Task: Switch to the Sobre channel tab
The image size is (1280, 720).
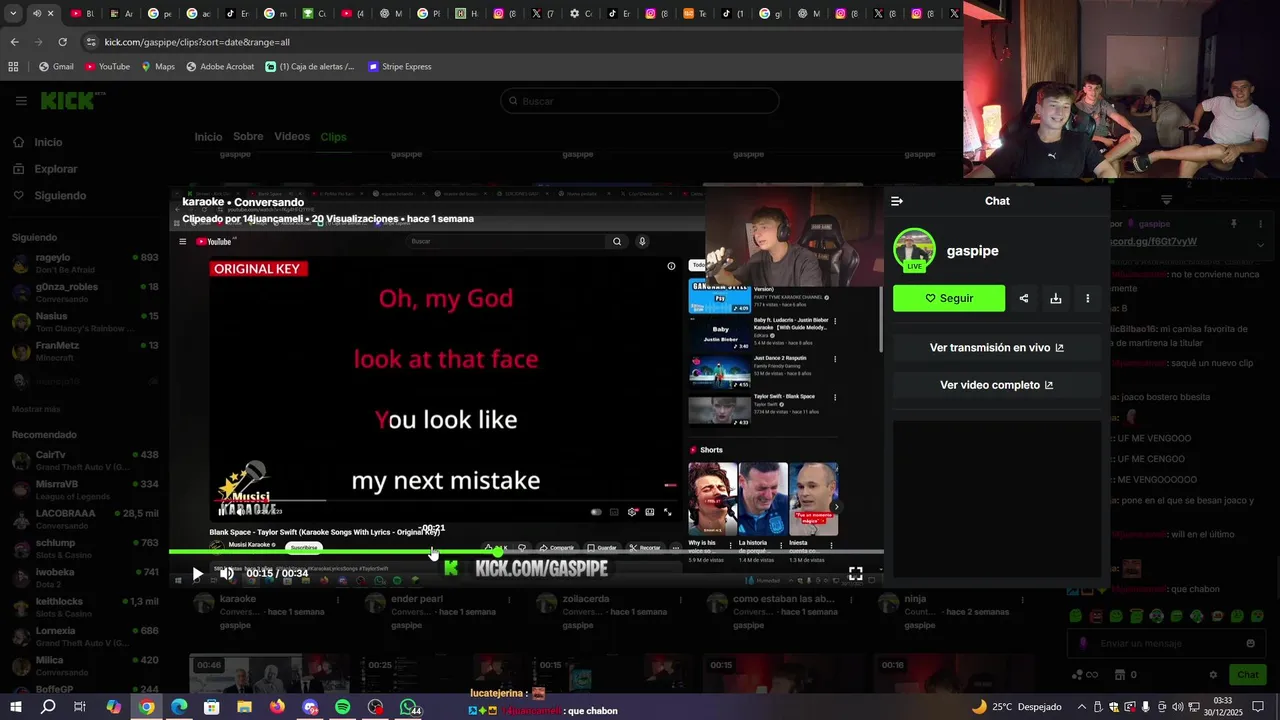Action: [248, 137]
